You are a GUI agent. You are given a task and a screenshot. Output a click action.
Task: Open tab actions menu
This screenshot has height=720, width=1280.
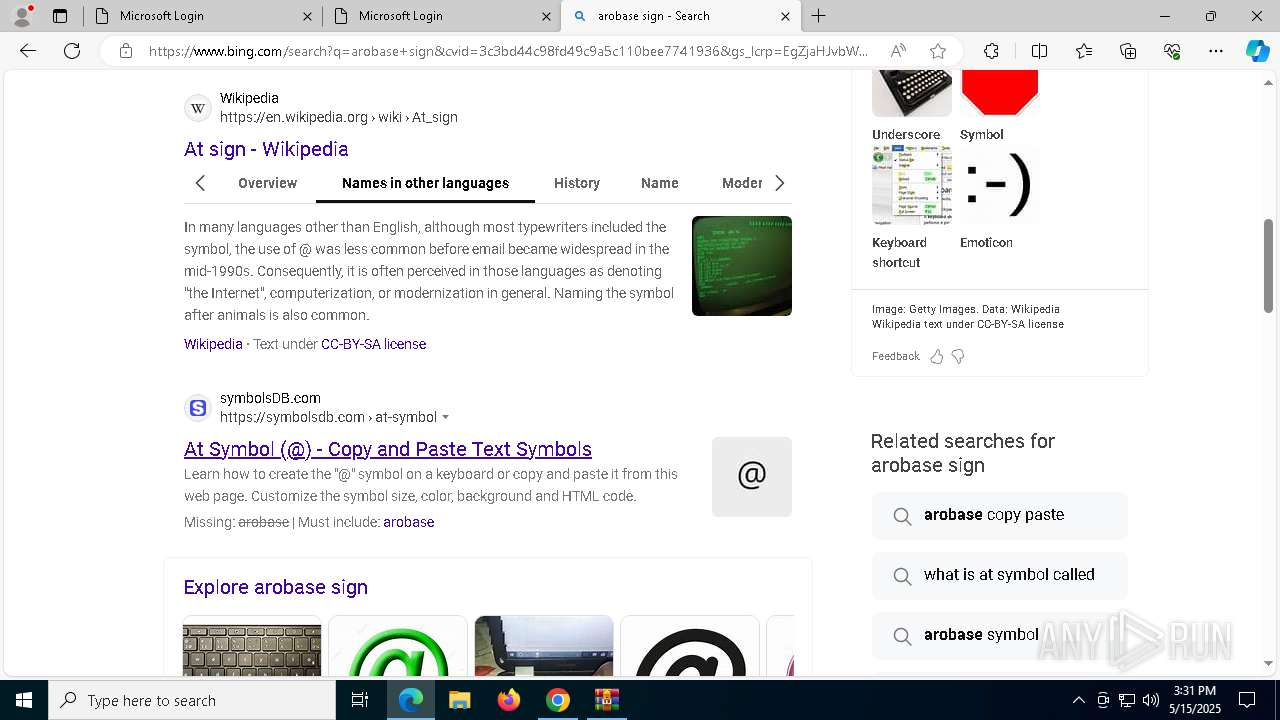(60, 16)
